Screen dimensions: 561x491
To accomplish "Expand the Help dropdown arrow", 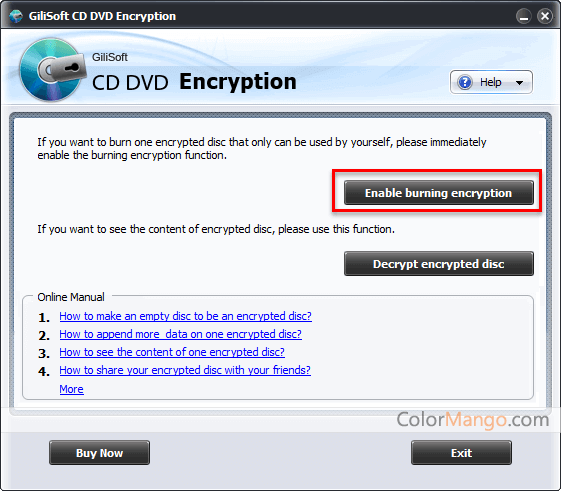I will pyautogui.click(x=519, y=83).
